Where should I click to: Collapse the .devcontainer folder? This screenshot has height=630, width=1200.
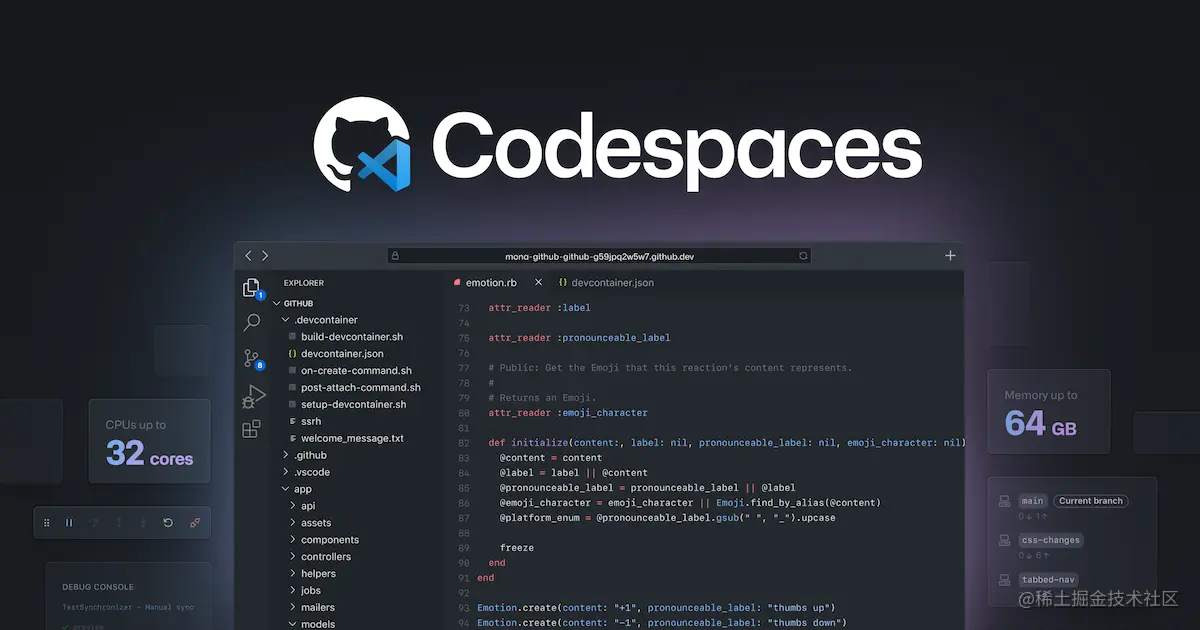tap(286, 320)
